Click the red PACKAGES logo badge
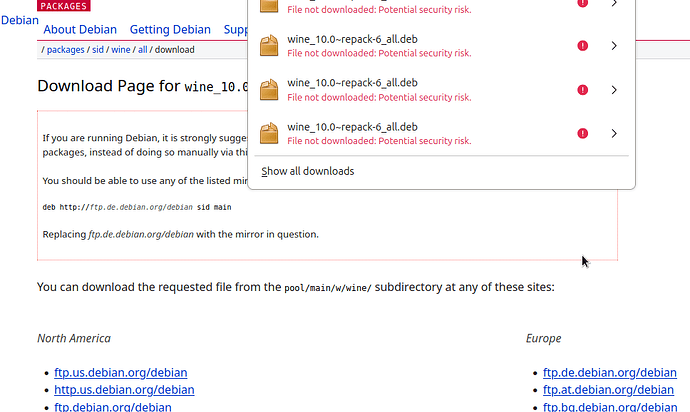This screenshot has width=690, height=412. point(64,6)
